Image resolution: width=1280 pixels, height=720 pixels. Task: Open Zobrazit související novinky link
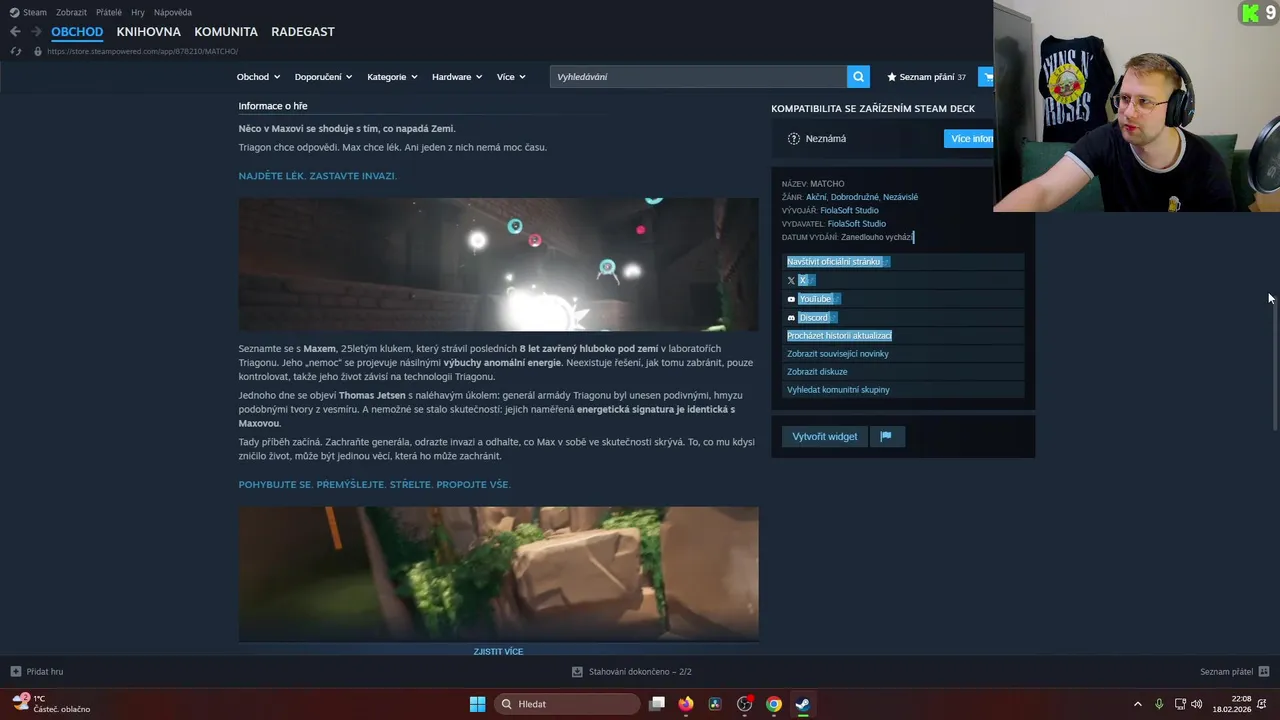(838, 354)
